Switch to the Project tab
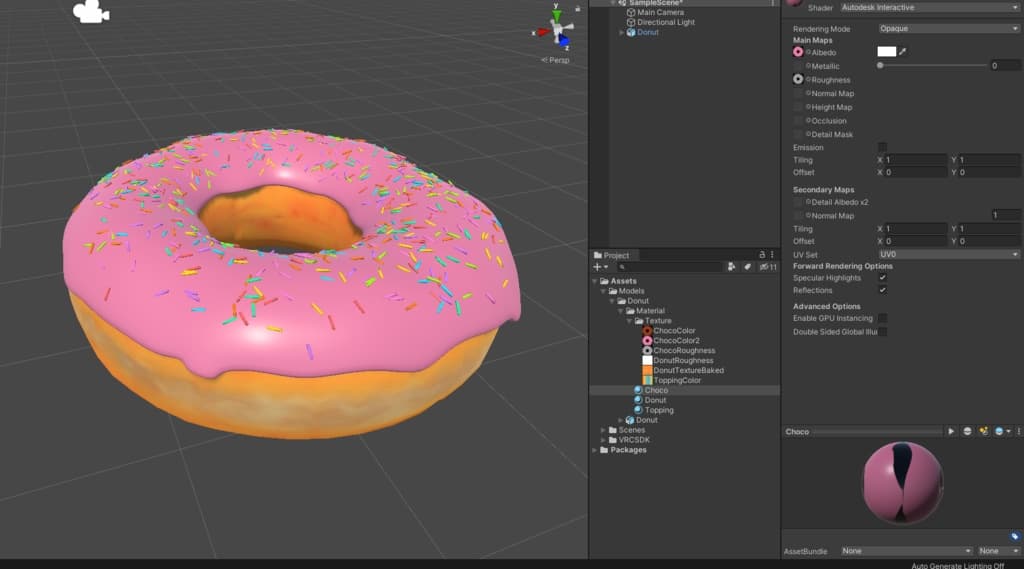 point(612,255)
